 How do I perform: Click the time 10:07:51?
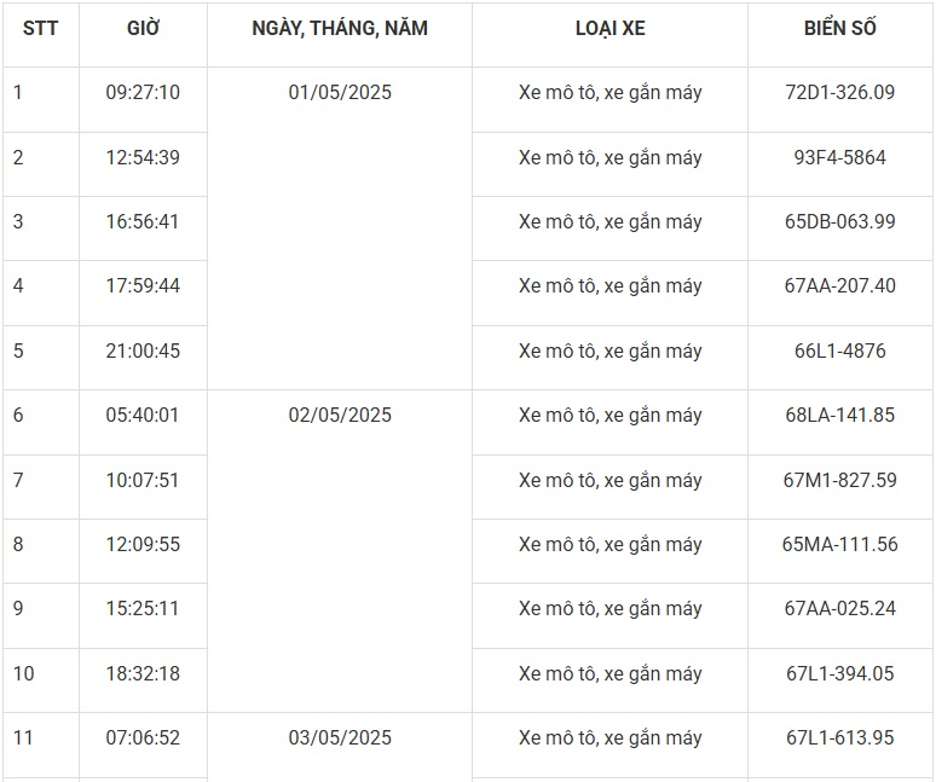tap(143, 480)
